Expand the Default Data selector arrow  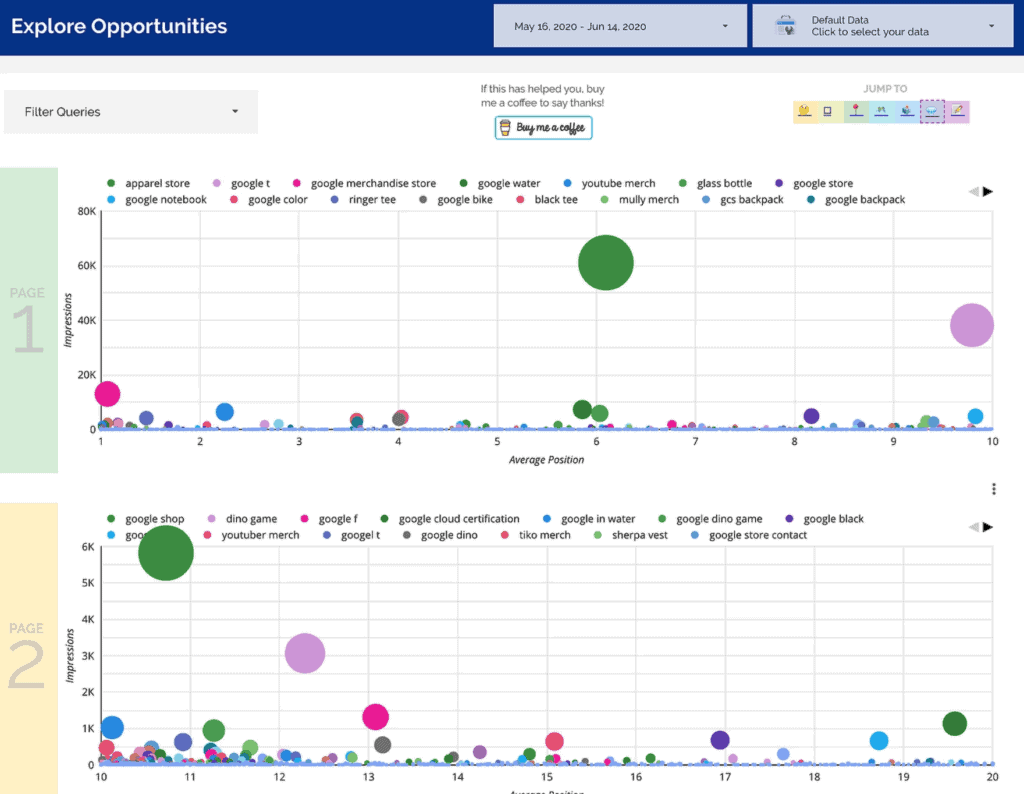point(991,26)
